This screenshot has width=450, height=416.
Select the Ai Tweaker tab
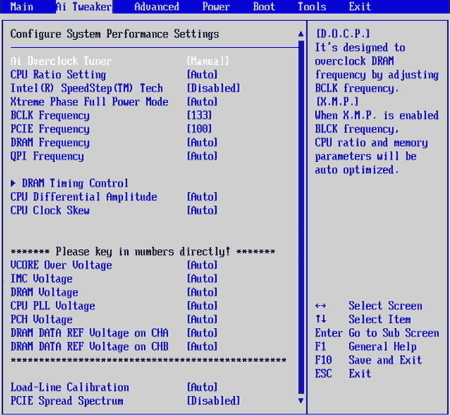(84, 6)
